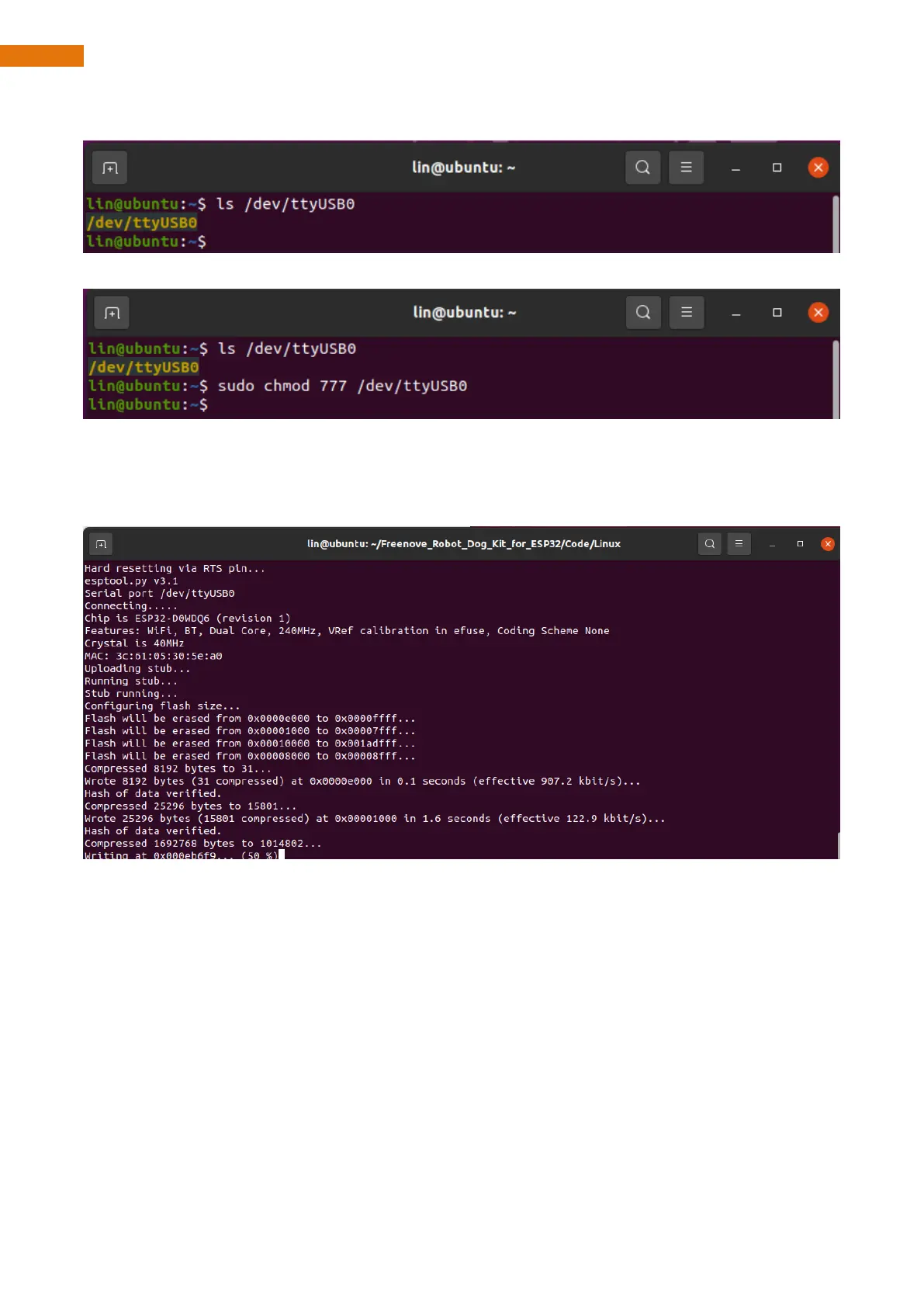Click 'Flash will be erased from 0x0000e000' line

click(x=250, y=719)
